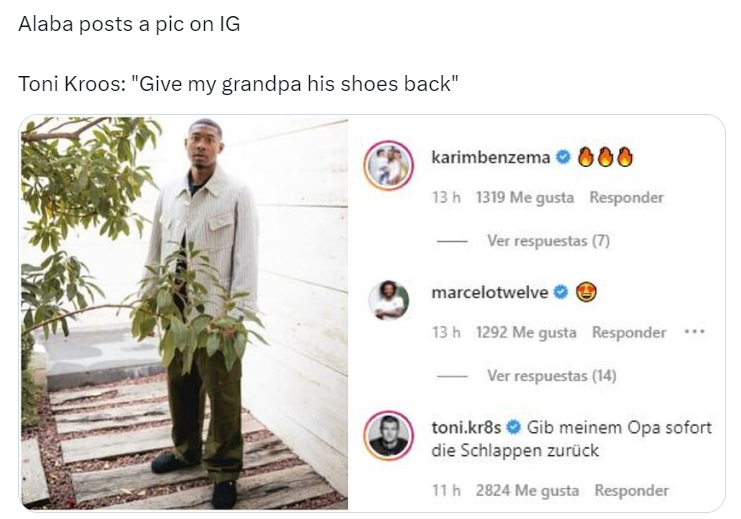View 2824 Me gusta likes
Image resolution: width=741 pixels, height=519 pixels.
[x=527, y=490]
